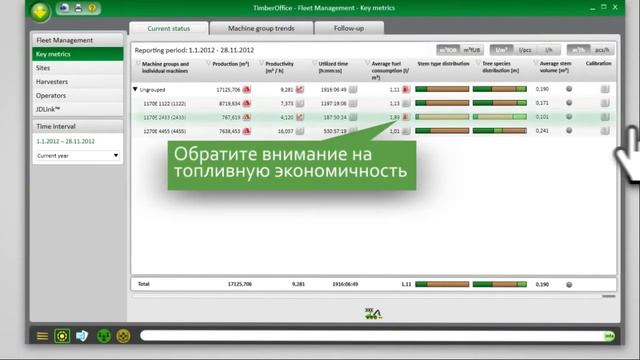Screen dimensions: 640x360
Task: Open calibration icon for 1270E 4455 row
Action: click(605, 131)
